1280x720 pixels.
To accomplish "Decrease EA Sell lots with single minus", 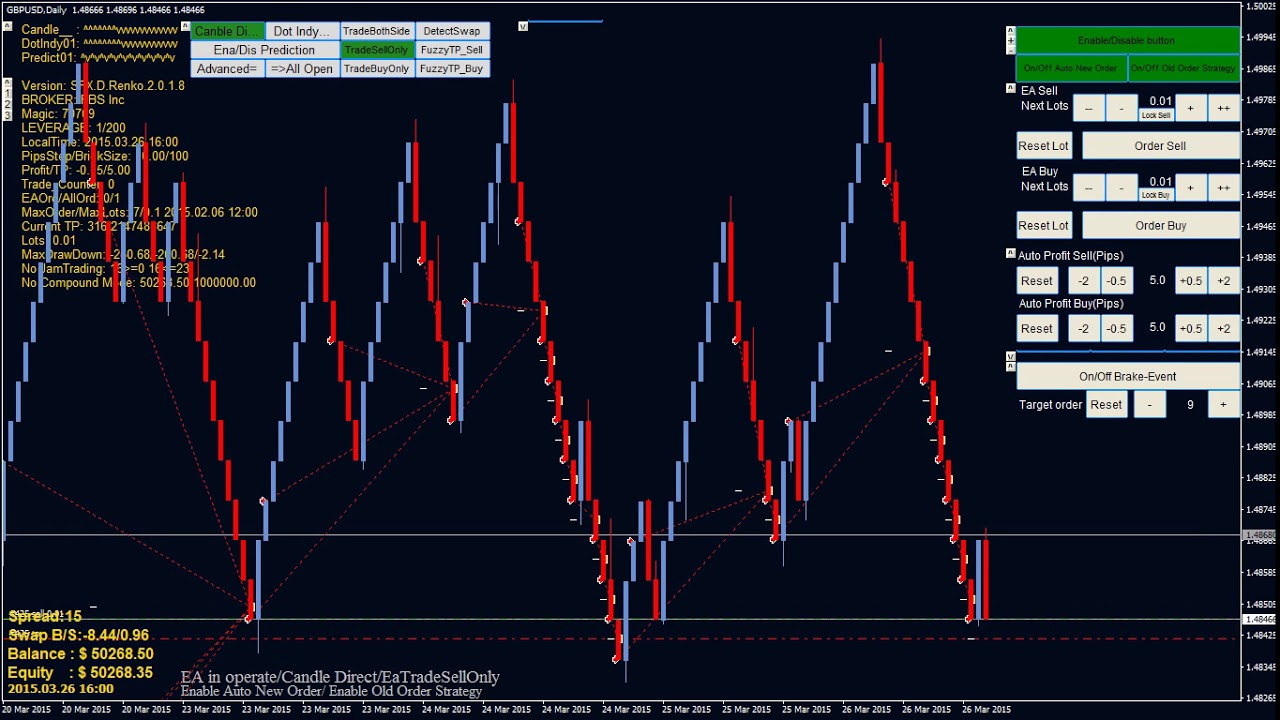I will 1122,108.
